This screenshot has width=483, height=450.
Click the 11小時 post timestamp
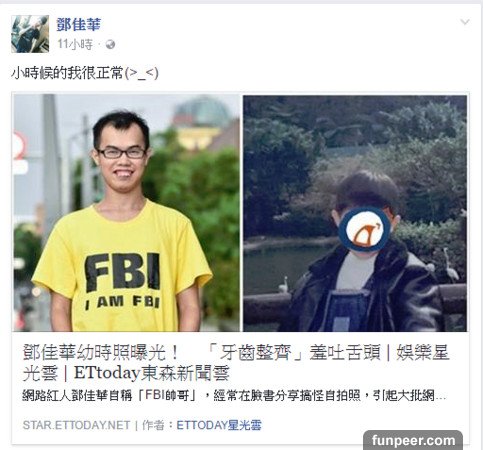75,44
